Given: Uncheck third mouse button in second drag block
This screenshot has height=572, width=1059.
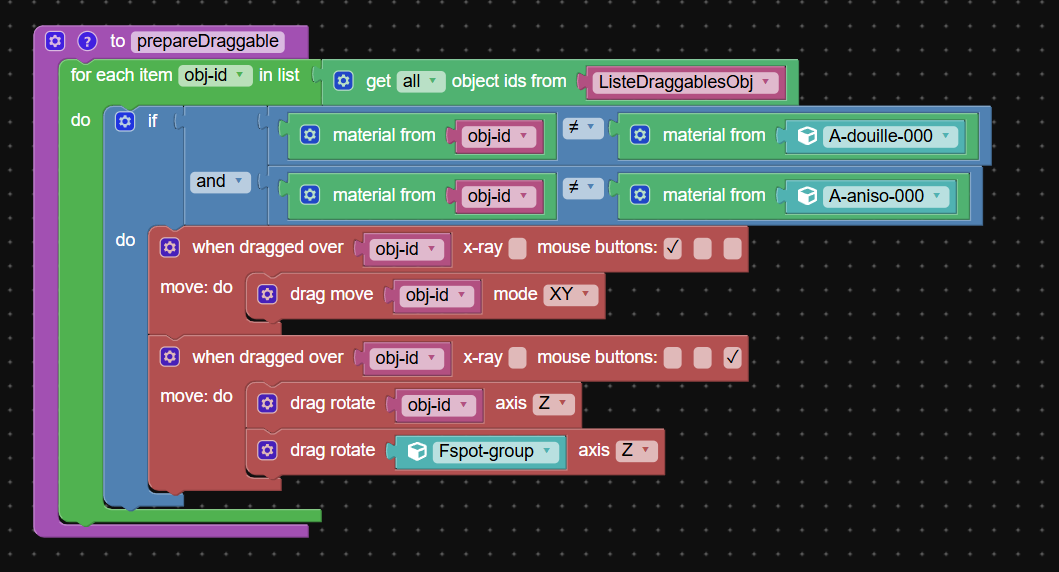Looking at the screenshot, I should tap(733, 358).
